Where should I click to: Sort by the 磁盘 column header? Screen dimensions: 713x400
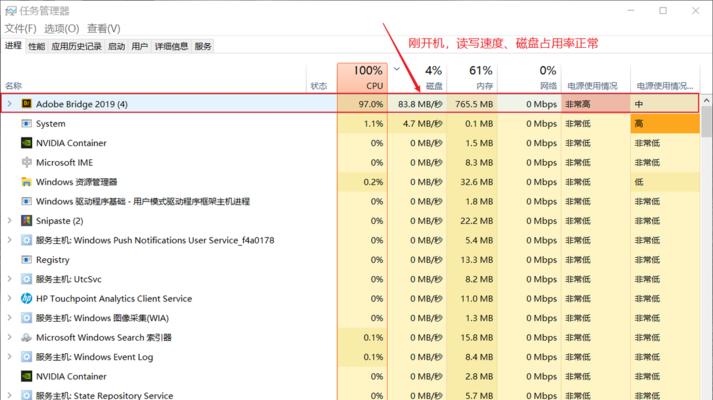[417, 78]
